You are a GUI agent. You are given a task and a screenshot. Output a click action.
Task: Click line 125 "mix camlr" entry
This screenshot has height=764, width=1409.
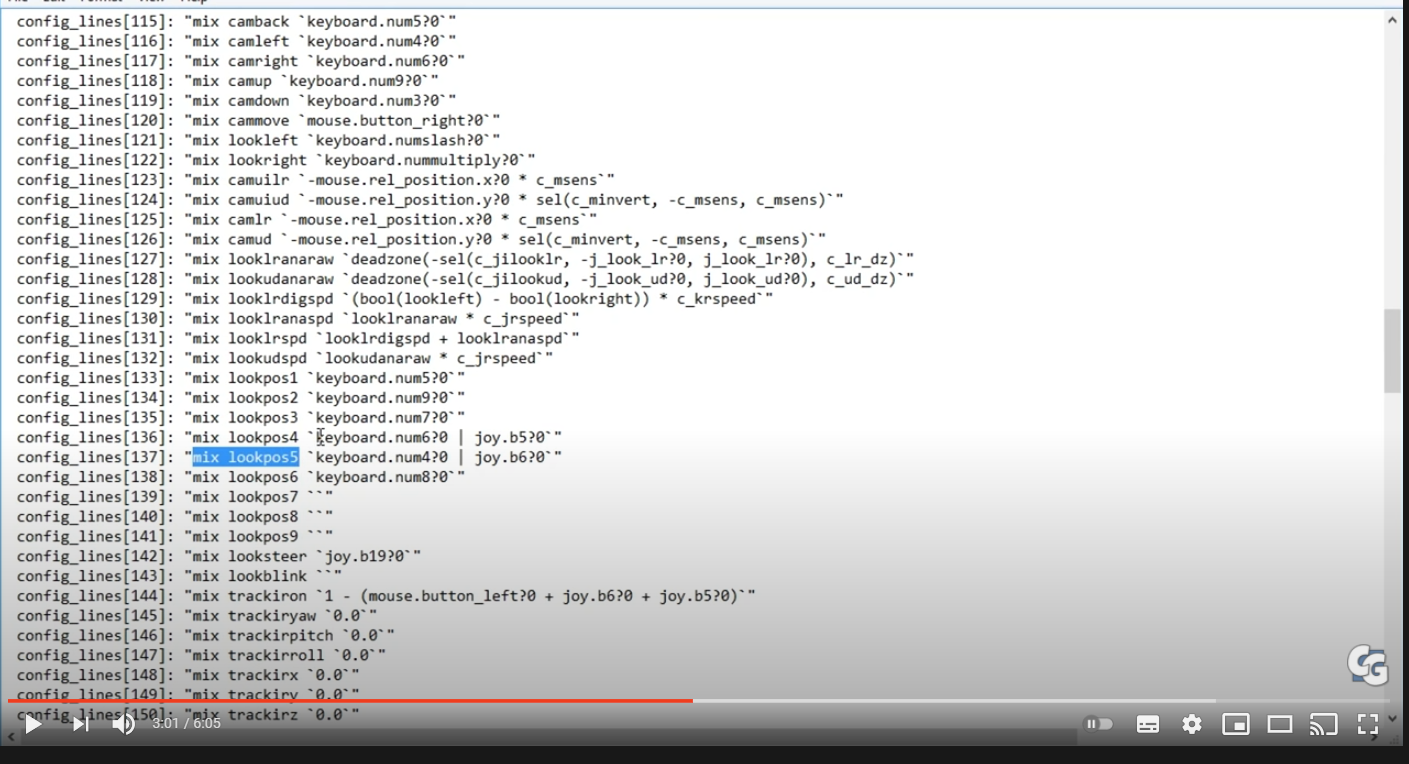coord(307,219)
